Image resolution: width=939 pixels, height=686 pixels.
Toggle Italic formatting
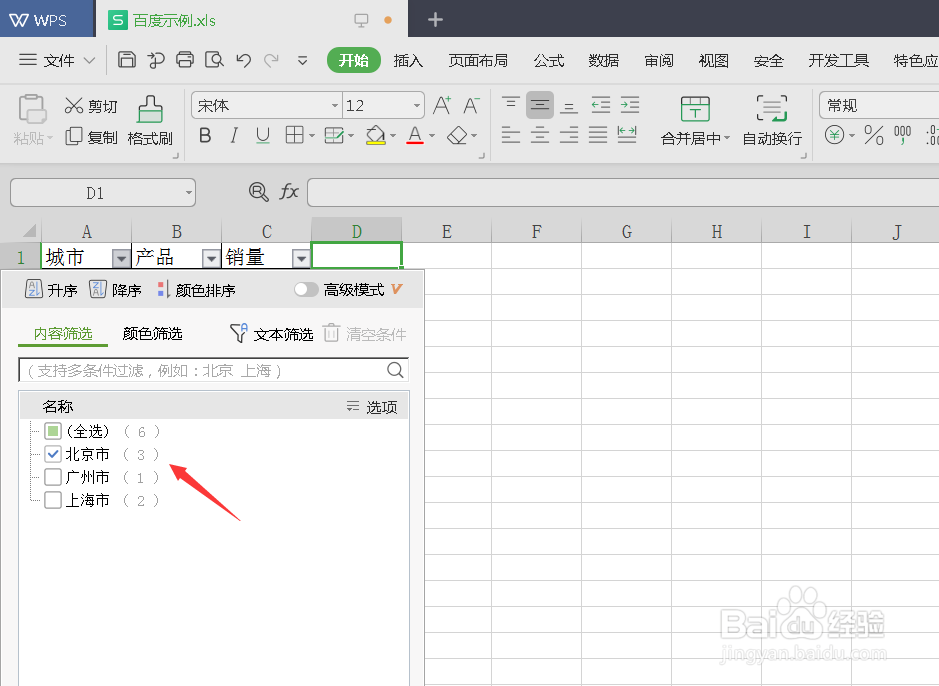(234, 136)
